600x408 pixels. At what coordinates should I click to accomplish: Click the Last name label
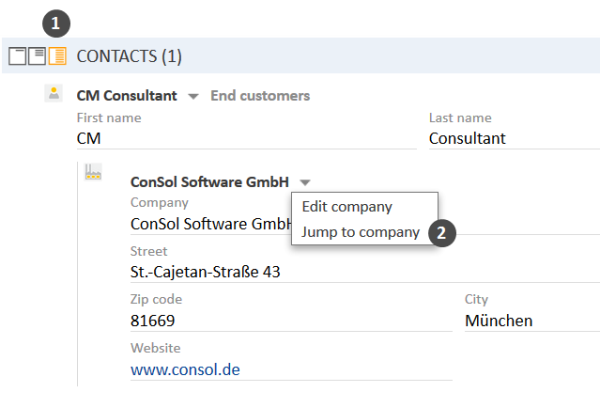click(460, 118)
